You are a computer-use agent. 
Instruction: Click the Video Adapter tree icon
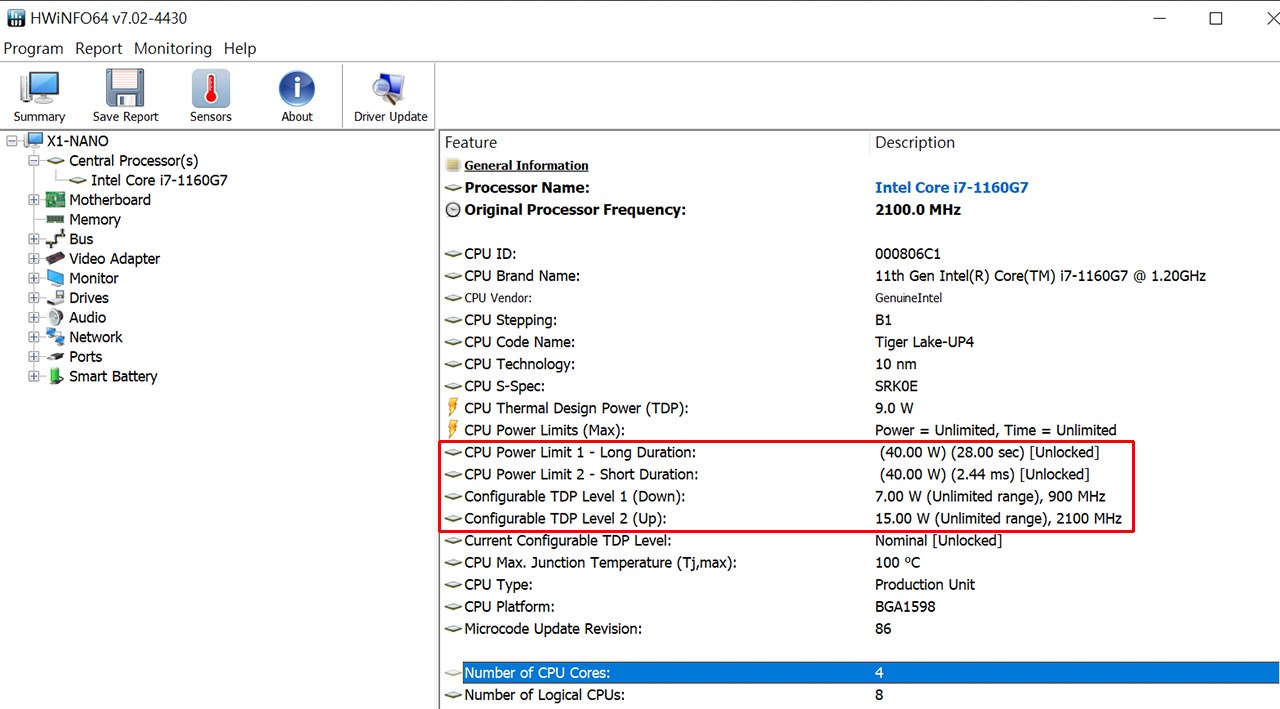56,259
